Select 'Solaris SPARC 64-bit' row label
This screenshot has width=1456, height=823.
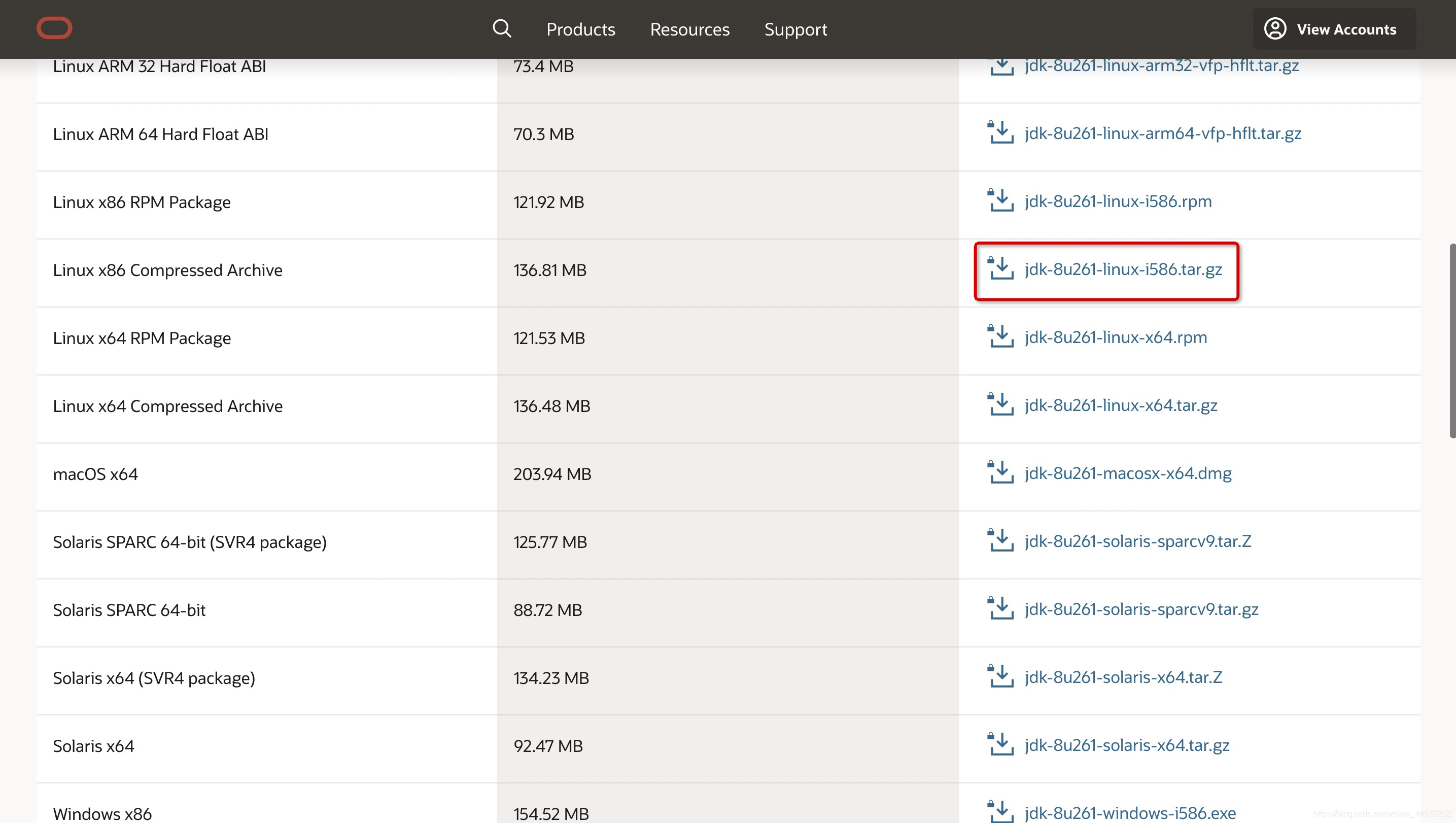[129, 610]
